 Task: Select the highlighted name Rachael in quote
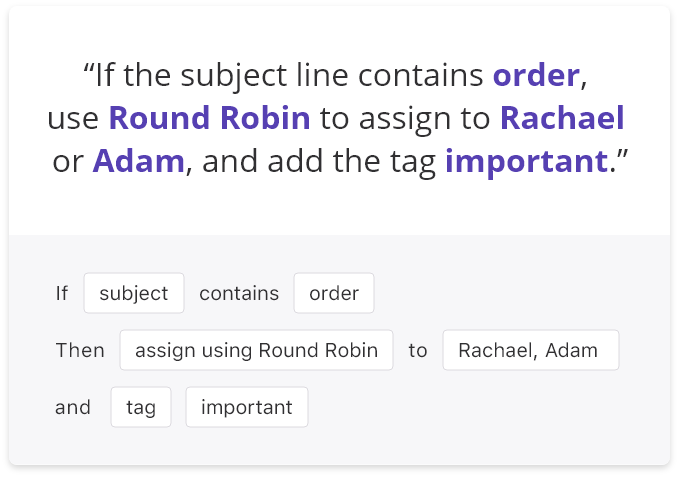(562, 118)
